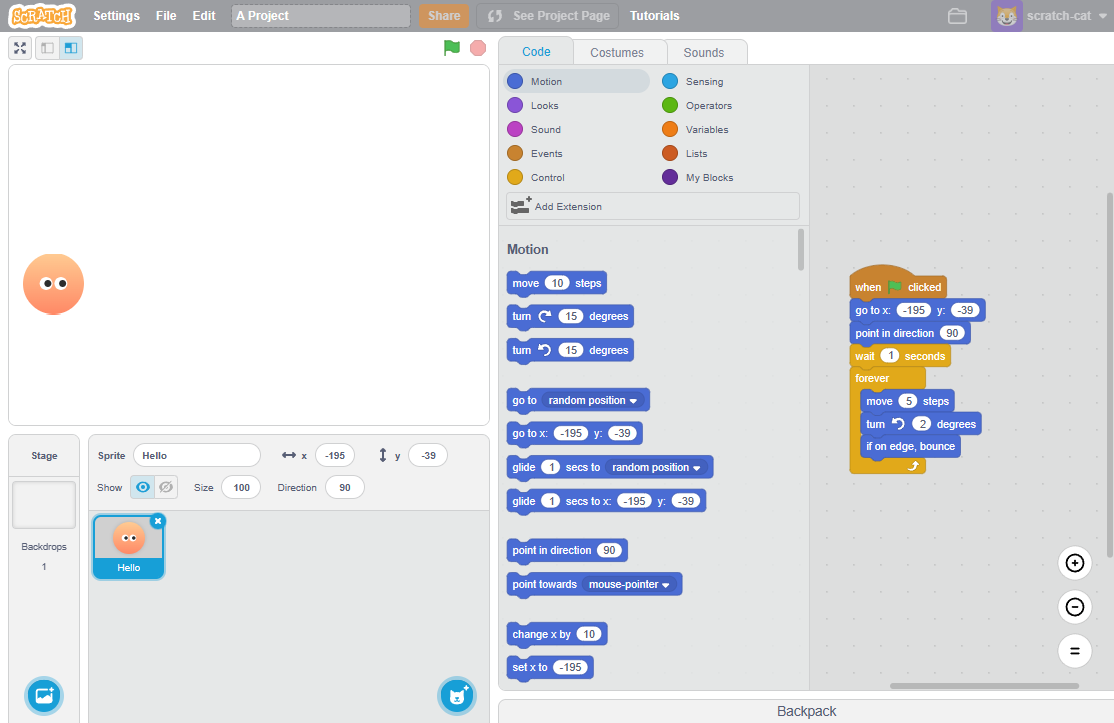
Task: Select the Hello sprite thumbnail
Action: (129, 547)
